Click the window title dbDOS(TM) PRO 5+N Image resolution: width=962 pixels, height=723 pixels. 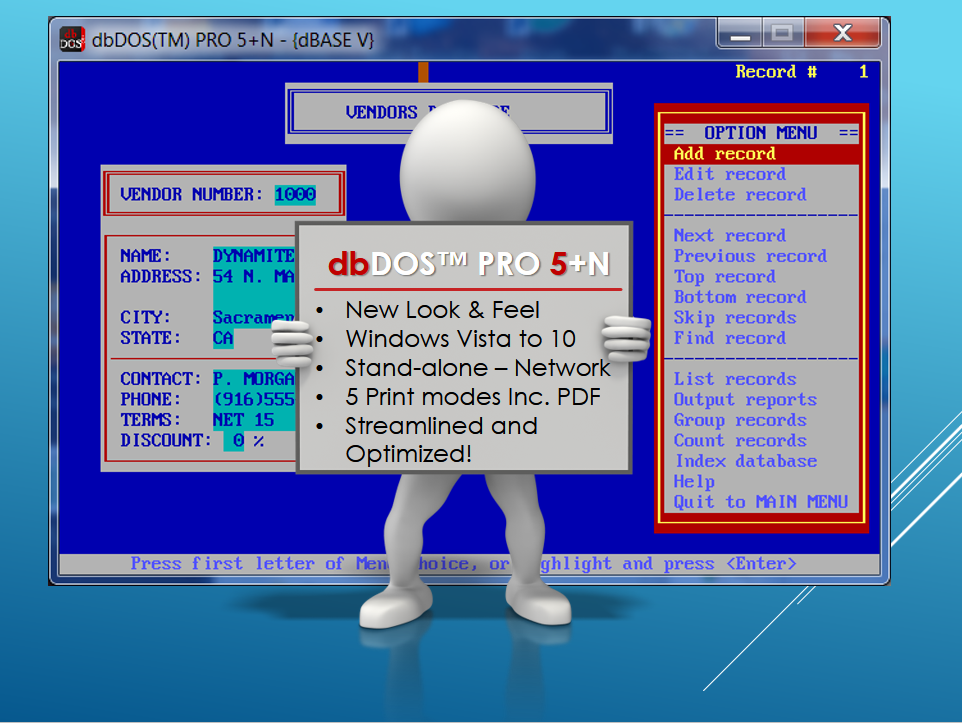tap(233, 40)
